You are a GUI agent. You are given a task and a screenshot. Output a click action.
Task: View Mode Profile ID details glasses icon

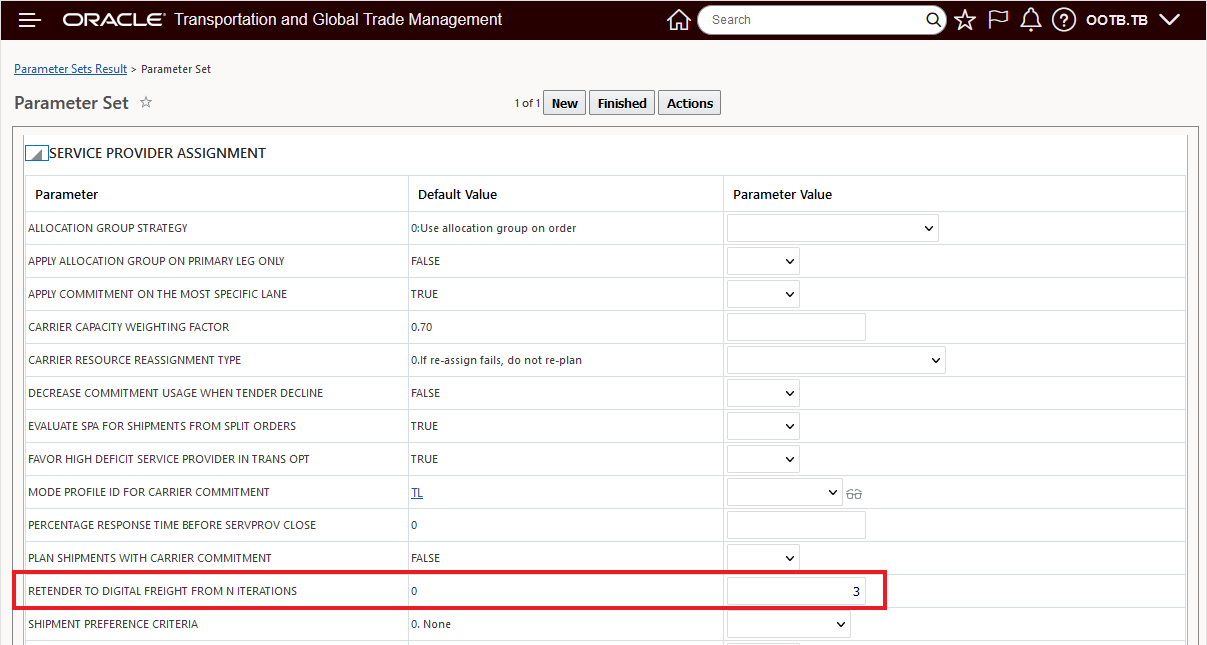click(854, 493)
